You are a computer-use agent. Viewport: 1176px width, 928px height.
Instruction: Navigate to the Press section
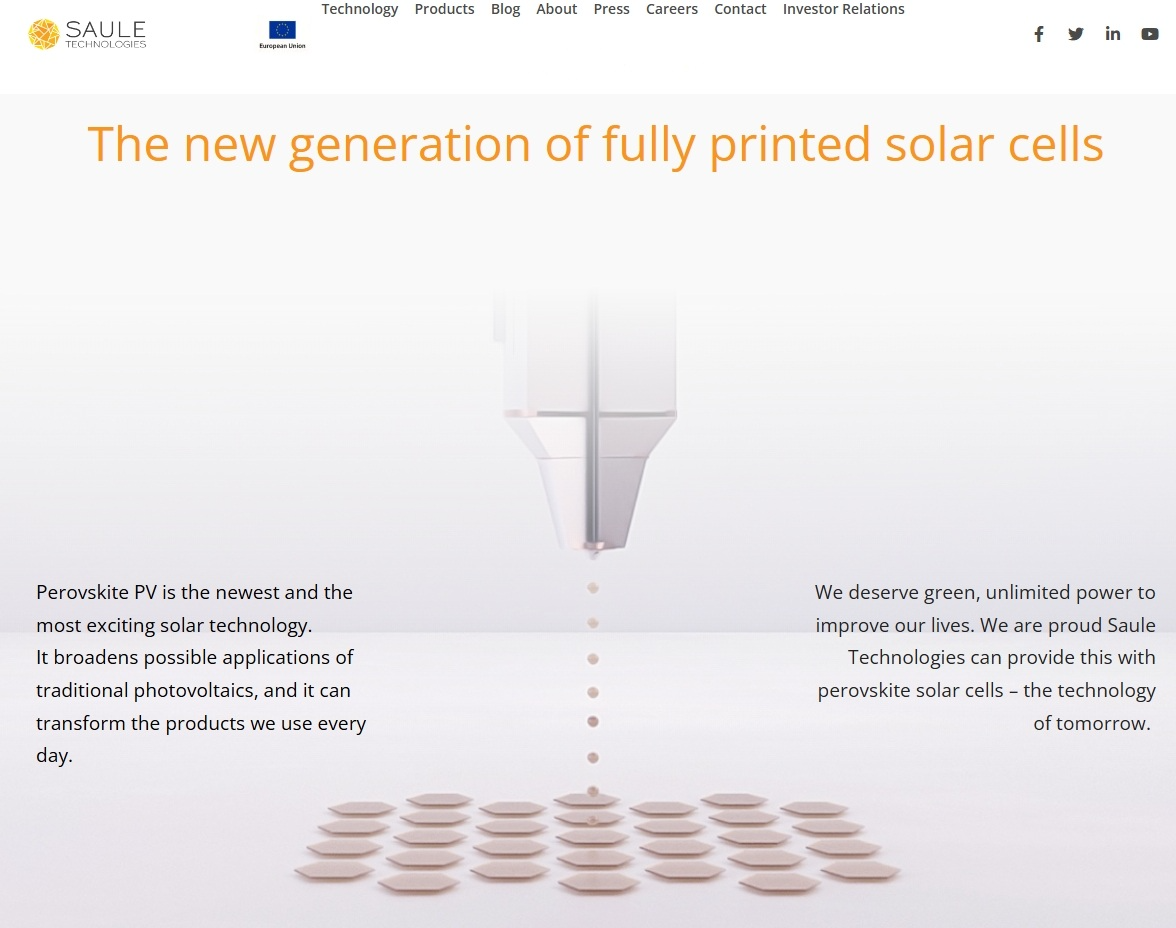coord(611,10)
